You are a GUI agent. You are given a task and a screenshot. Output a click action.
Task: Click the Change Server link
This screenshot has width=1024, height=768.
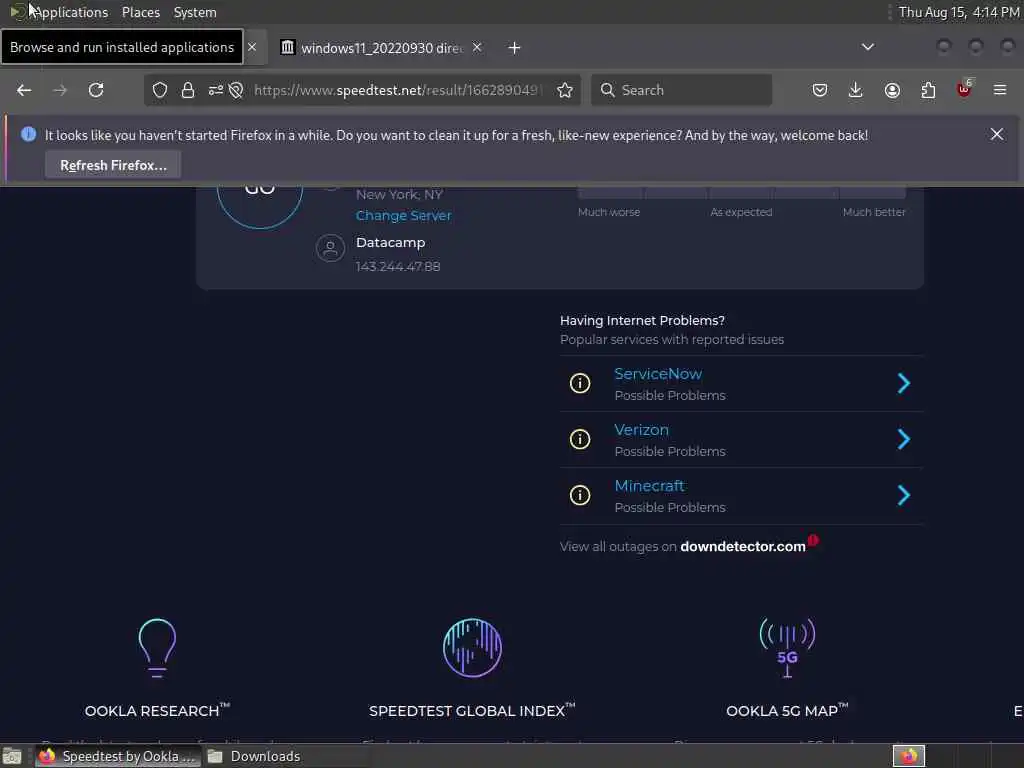point(404,216)
